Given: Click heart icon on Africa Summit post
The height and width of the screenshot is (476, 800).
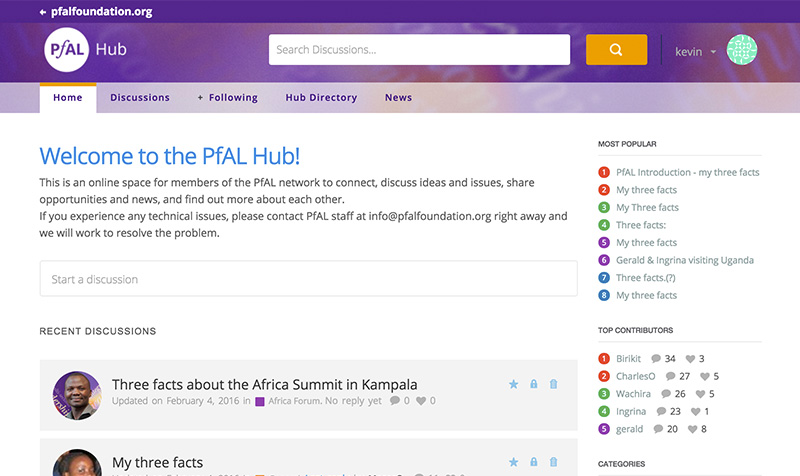Looking at the screenshot, I should click(x=421, y=400).
